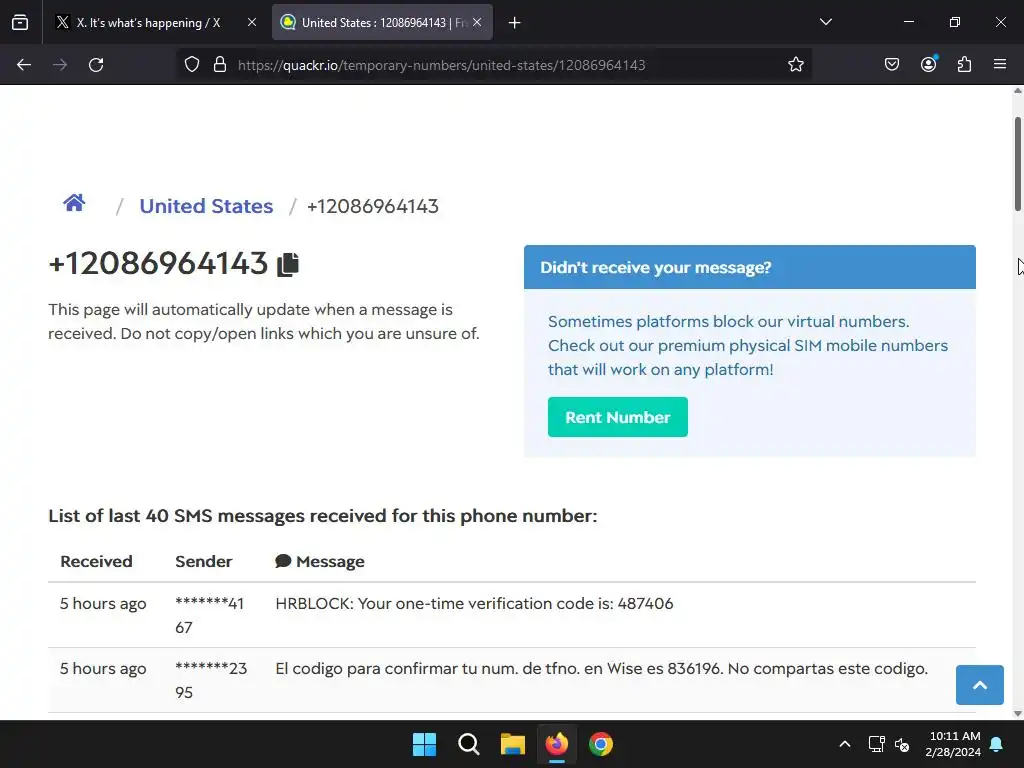
Task: Open the United States breadcrumb link
Action: point(206,206)
